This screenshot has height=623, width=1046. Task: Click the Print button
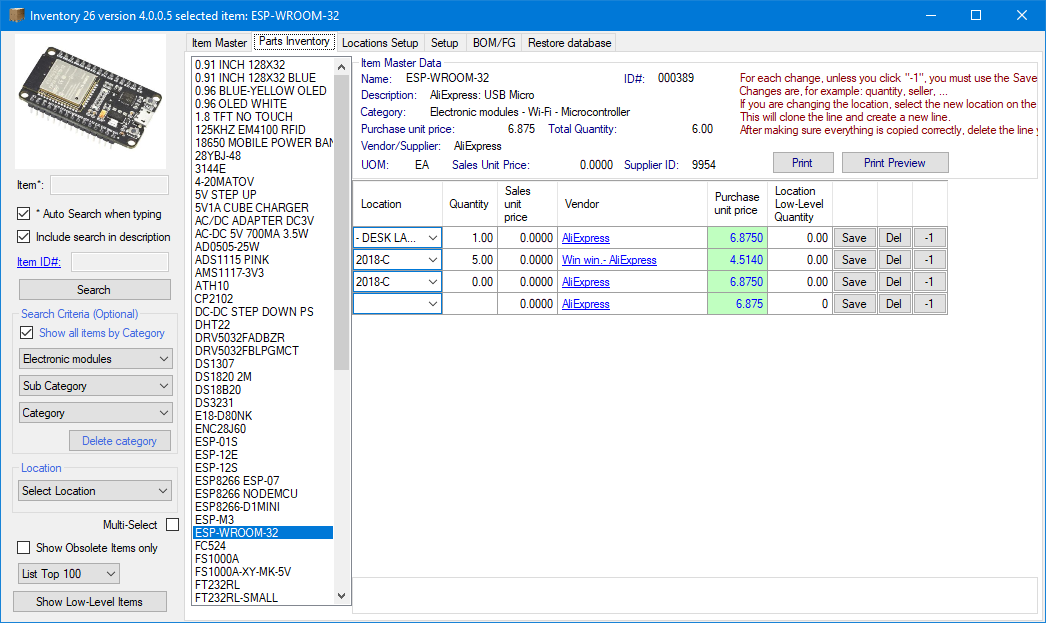pyautogui.click(x=803, y=163)
